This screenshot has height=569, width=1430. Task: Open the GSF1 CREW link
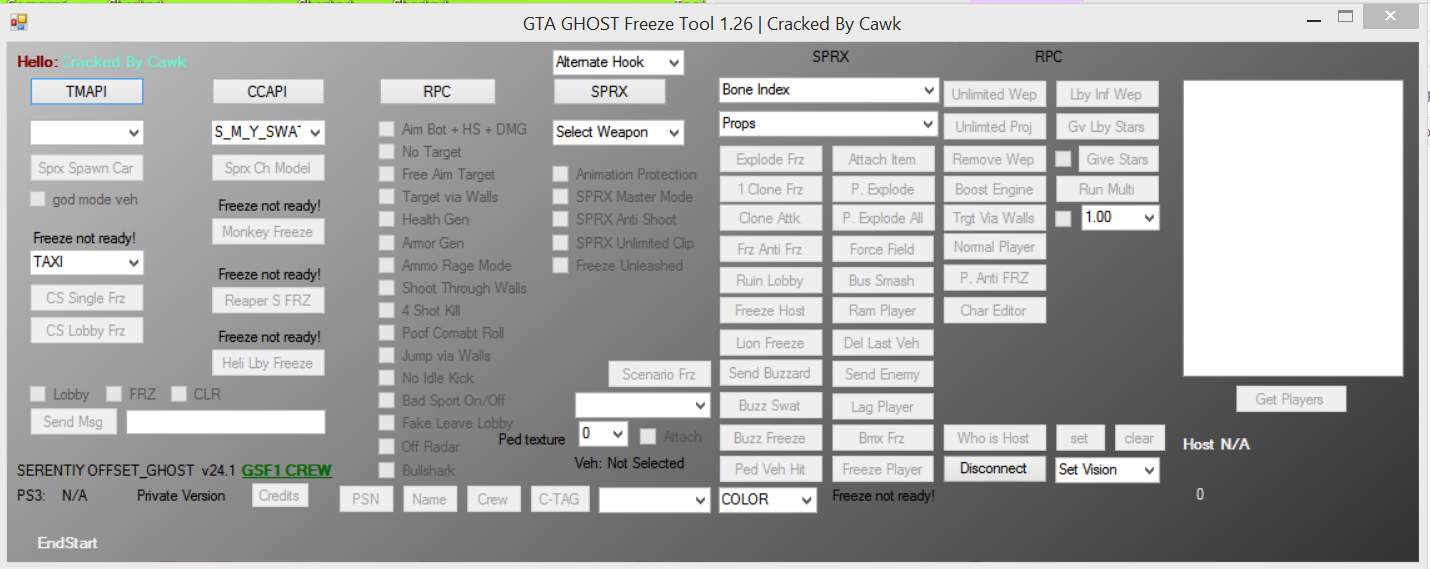pos(286,470)
